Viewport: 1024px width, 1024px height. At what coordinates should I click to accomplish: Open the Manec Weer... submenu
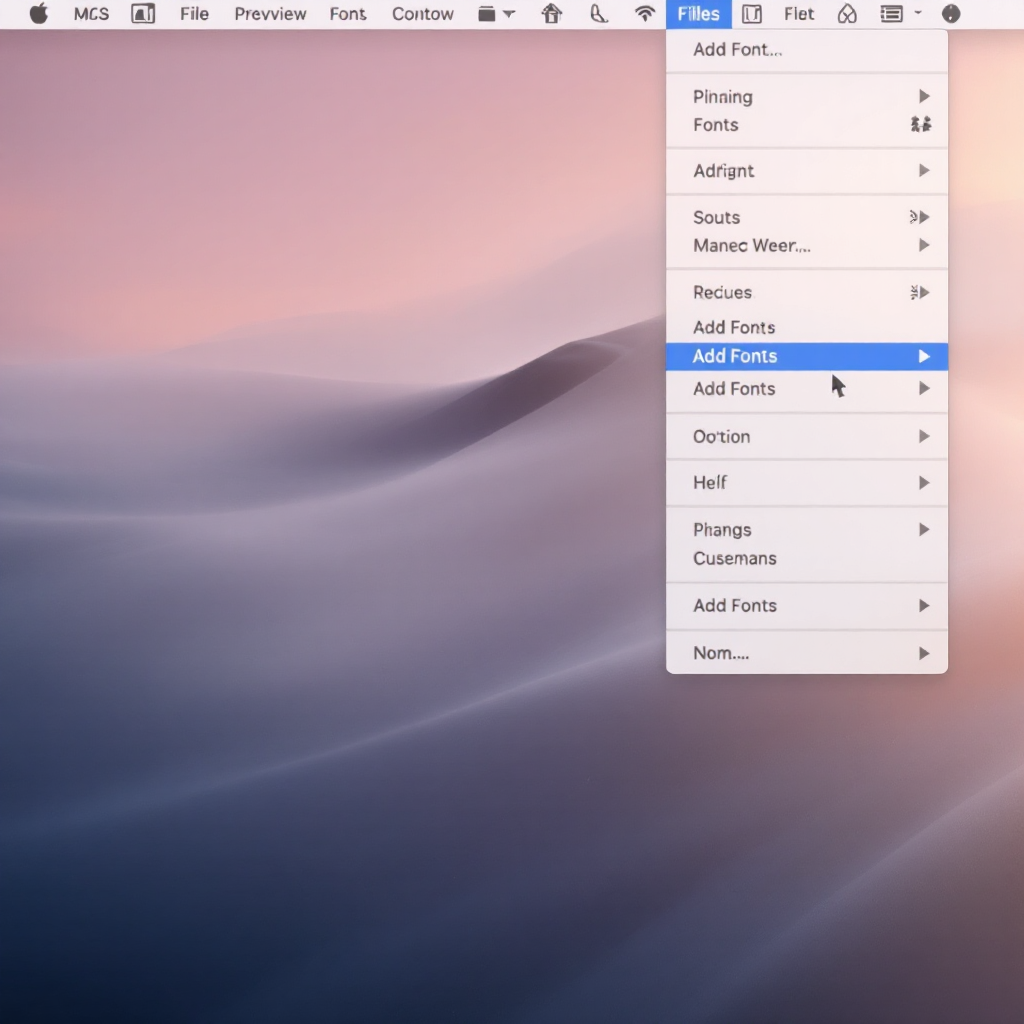click(x=807, y=246)
